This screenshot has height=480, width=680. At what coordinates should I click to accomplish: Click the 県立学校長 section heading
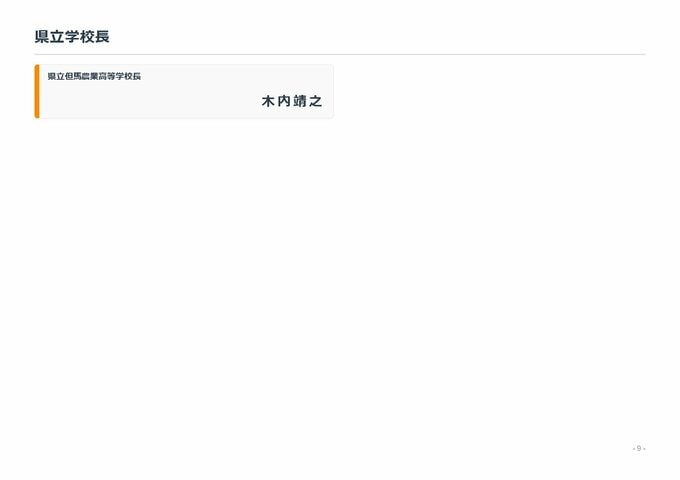[72, 36]
